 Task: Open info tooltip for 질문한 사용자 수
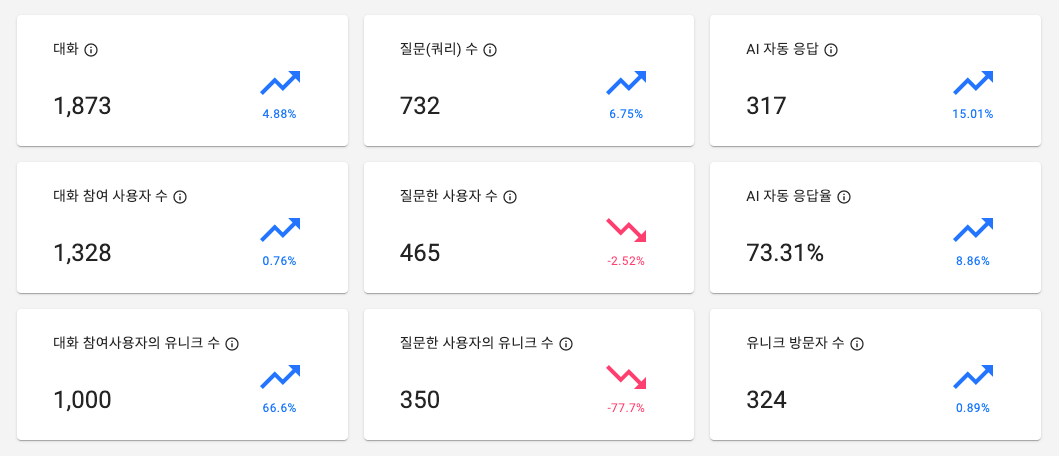pyautogui.click(x=510, y=197)
